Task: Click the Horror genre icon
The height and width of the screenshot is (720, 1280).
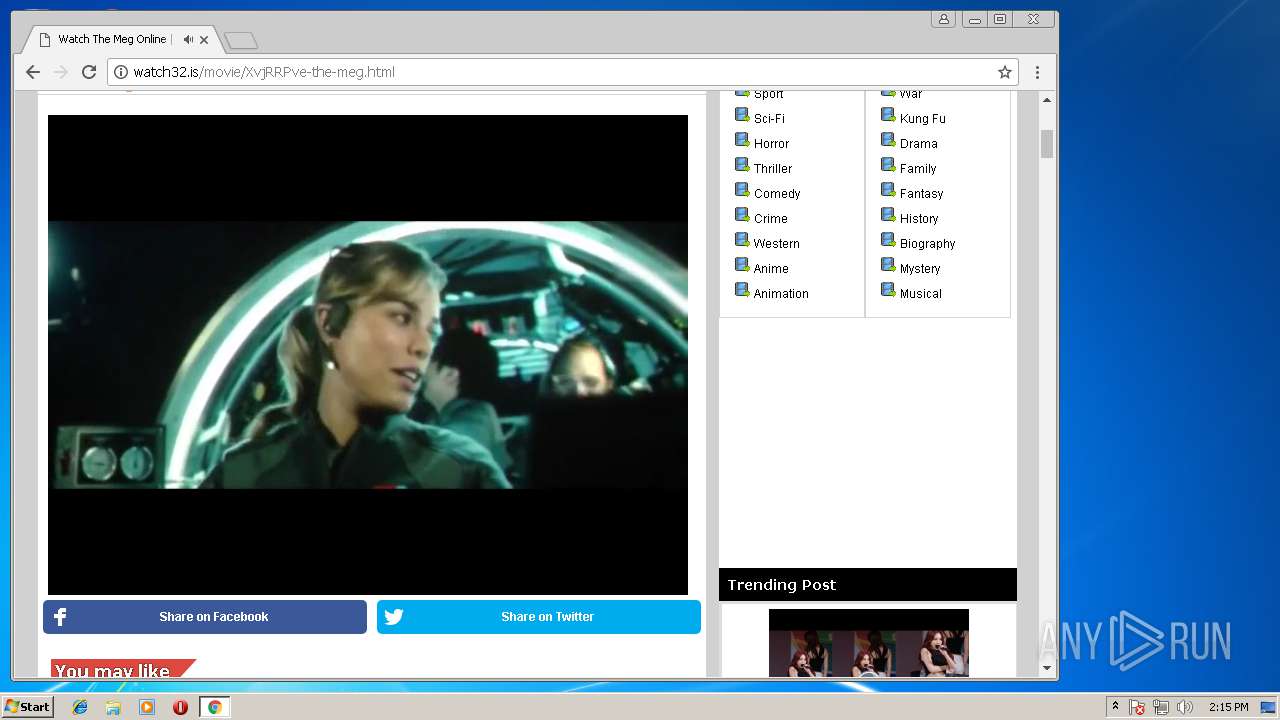Action: coord(742,140)
